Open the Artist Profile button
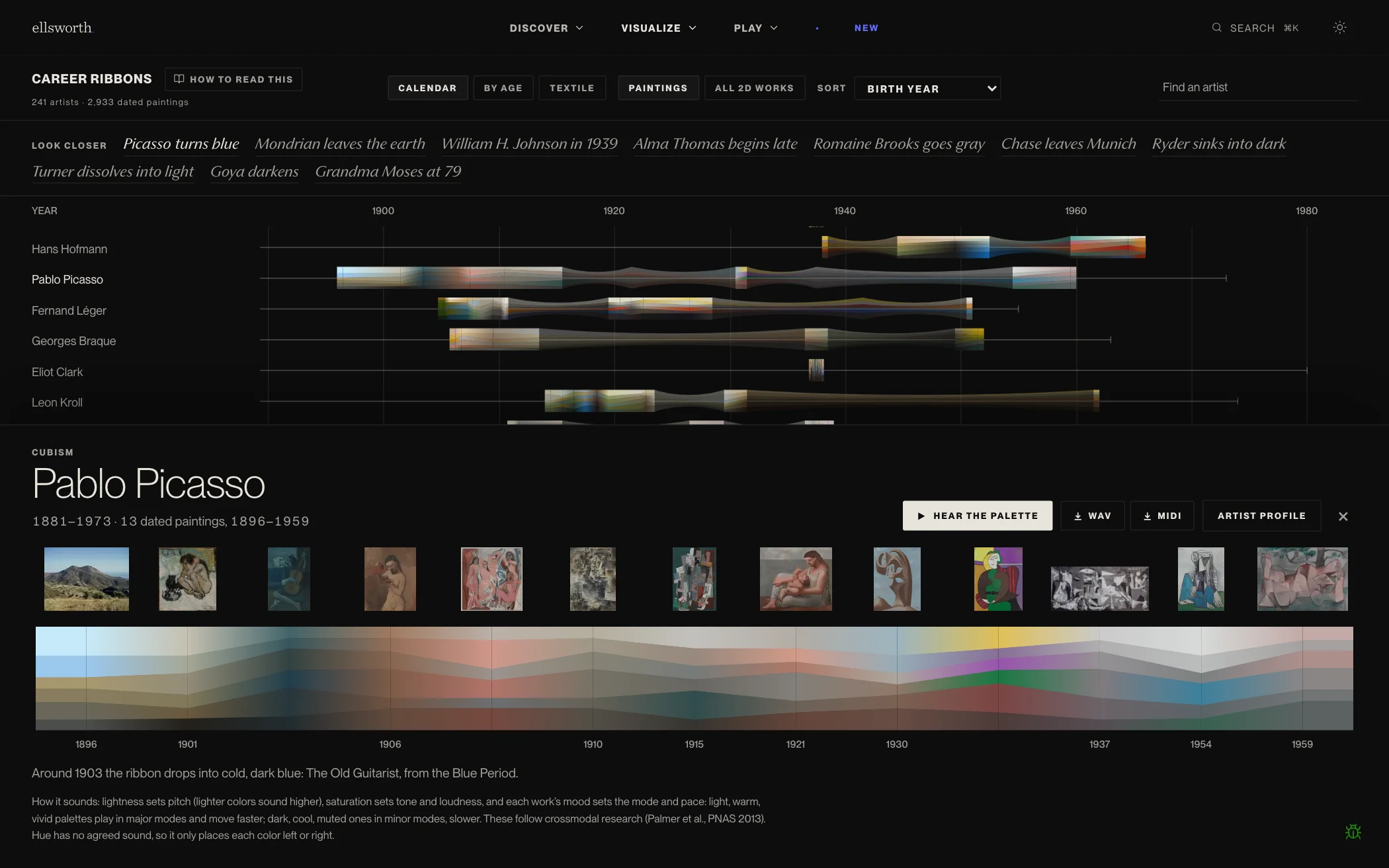Image resolution: width=1389 pixels, height=868 pixels. pyautogui.click(x=1261, y=516)
